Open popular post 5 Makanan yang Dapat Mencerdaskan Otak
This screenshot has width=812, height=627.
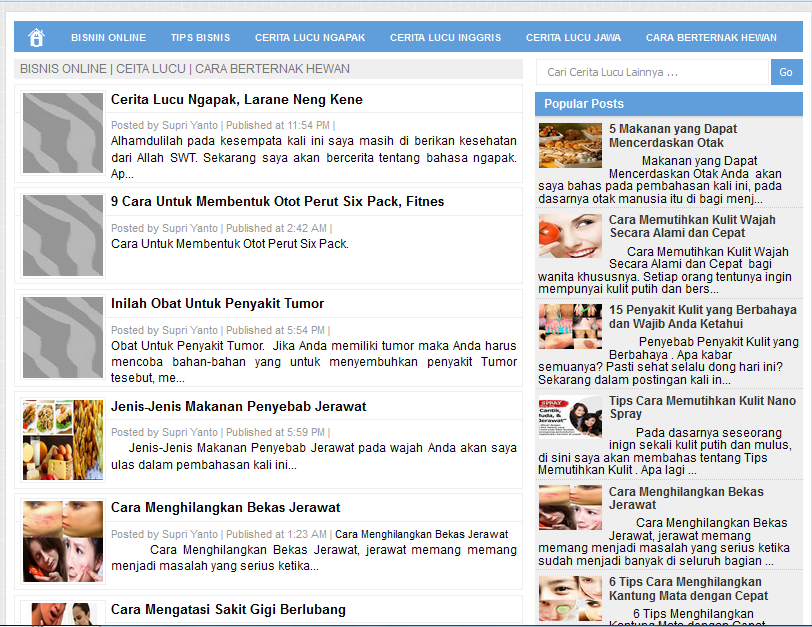click(x=673, y=136)
